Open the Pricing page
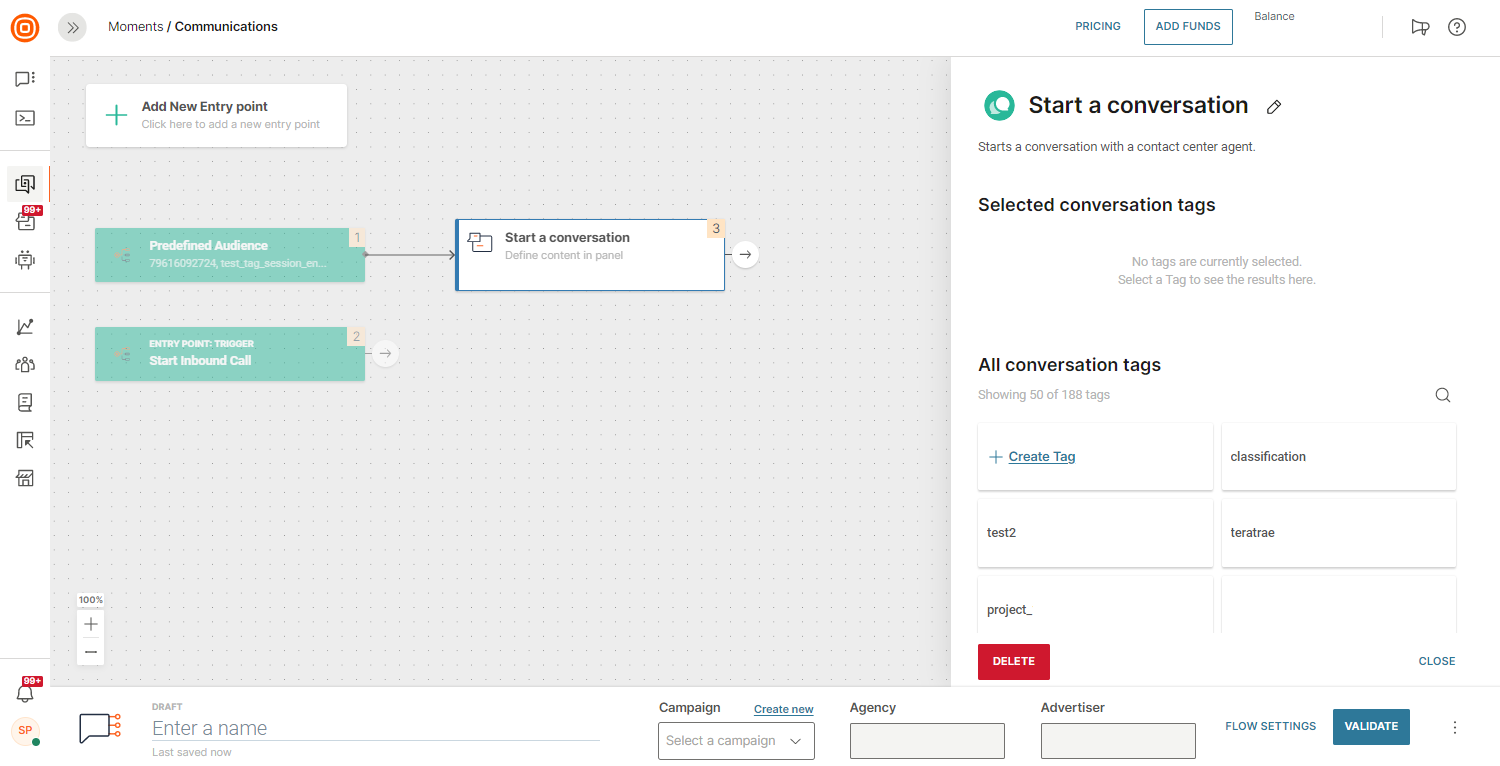 pos(1097,27)
